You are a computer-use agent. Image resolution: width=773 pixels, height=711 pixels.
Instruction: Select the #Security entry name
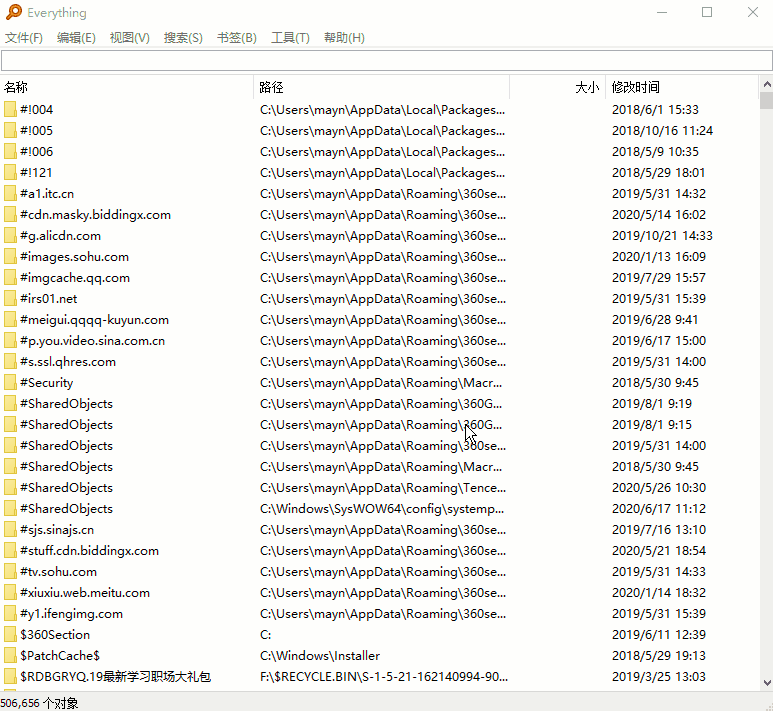click(x=46, y=383)
